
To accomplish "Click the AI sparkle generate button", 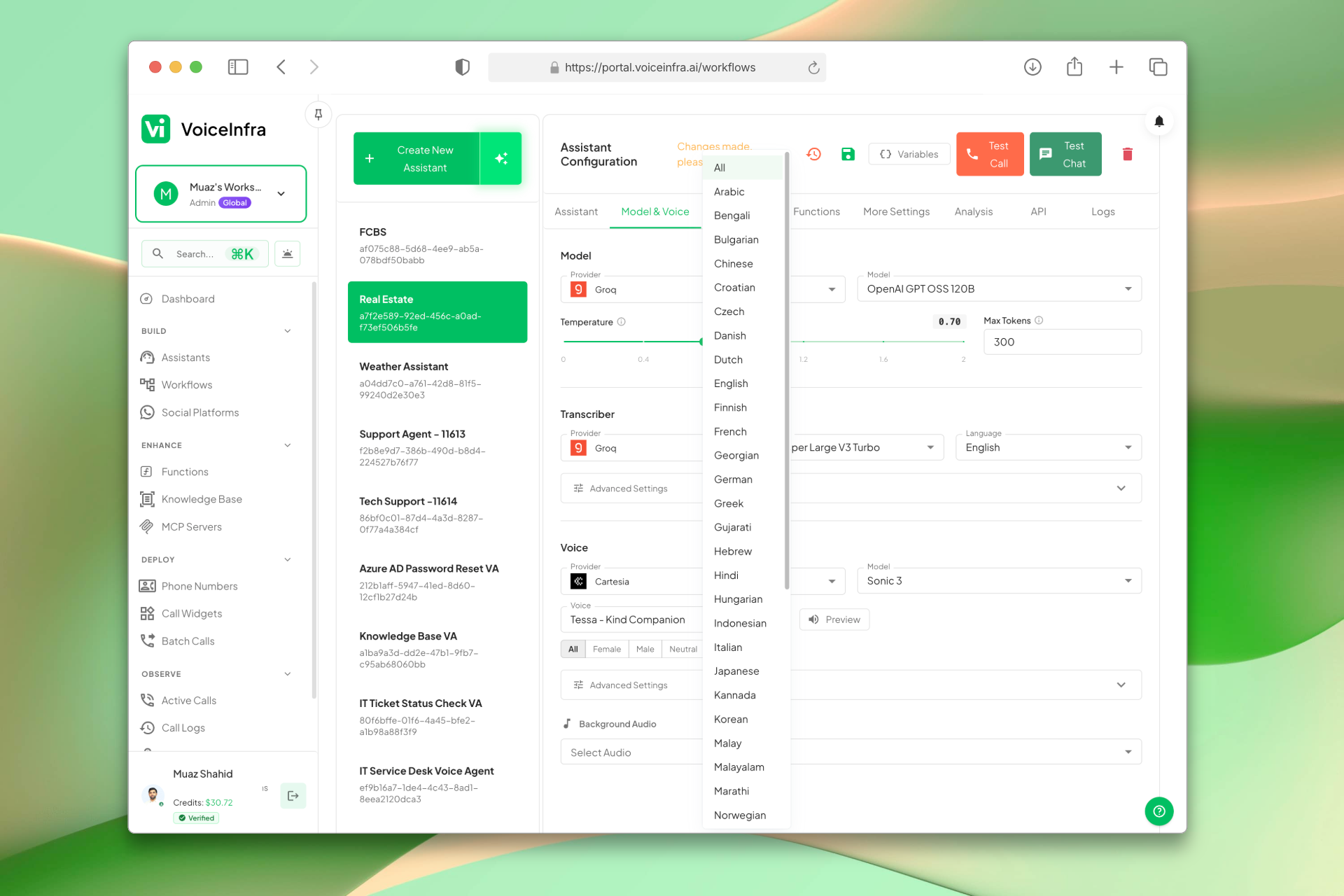I will pos(501,159).
